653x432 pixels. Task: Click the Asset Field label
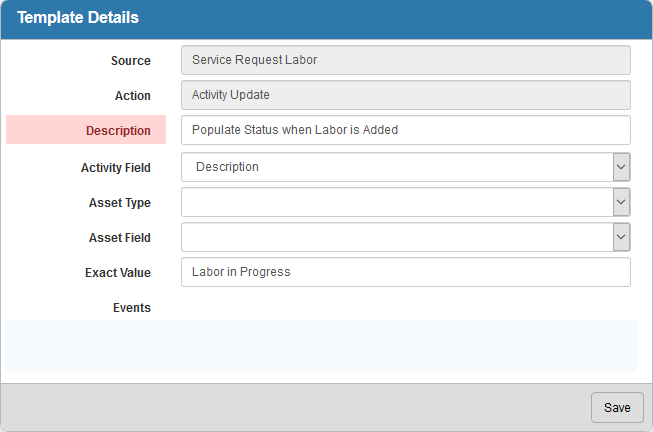click(120, 237)
